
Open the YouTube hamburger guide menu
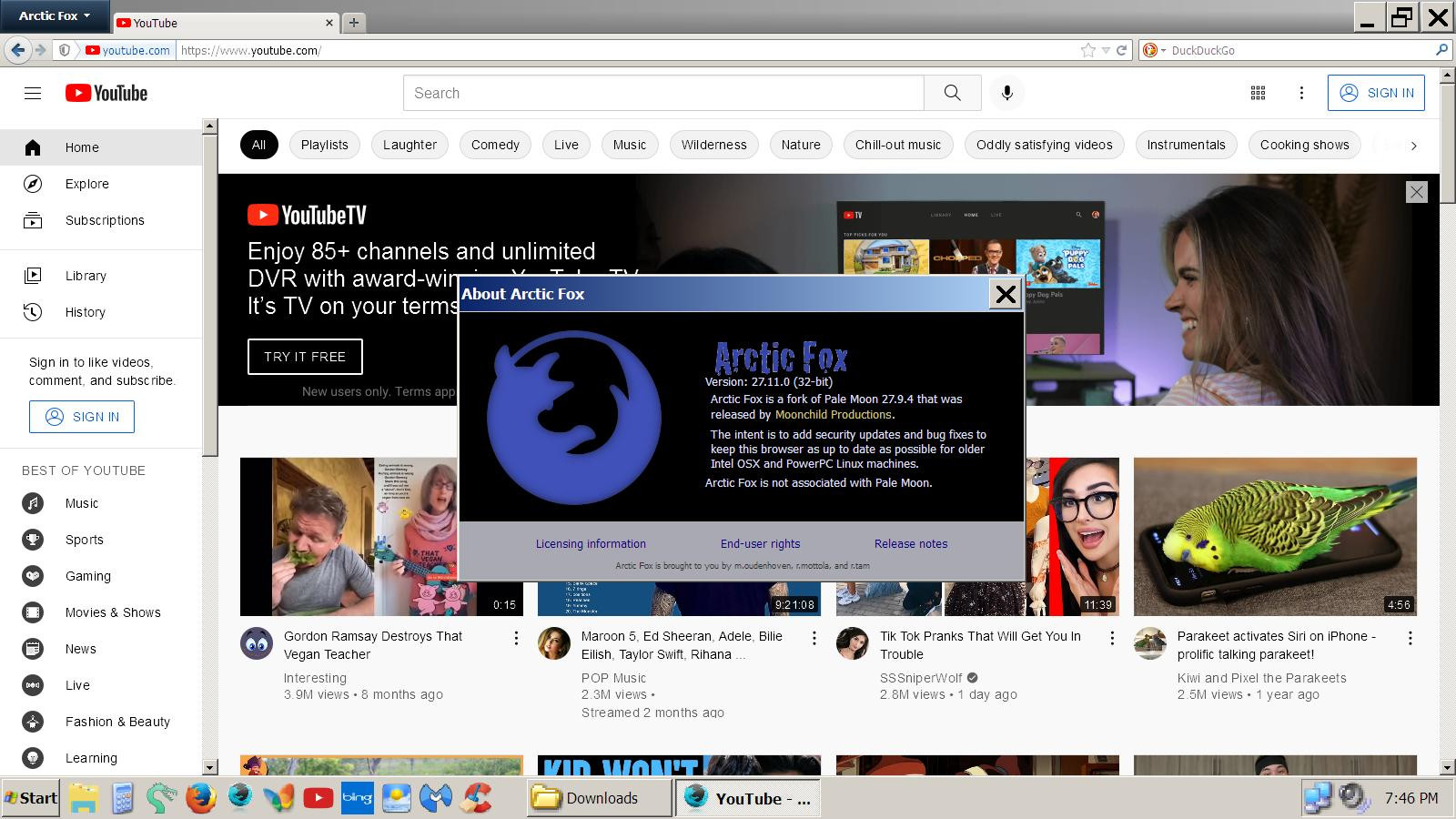[33, 93]
